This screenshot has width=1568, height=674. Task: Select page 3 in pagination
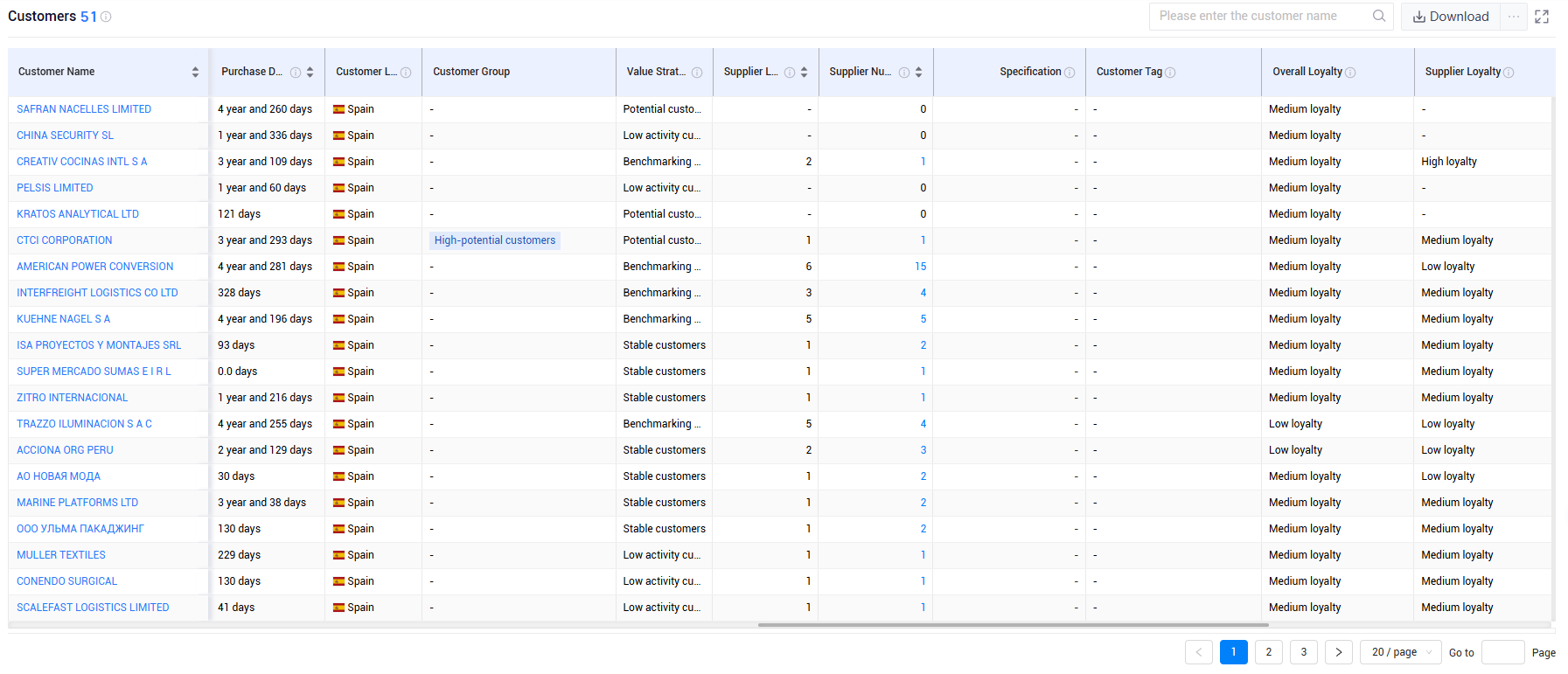1304,652
